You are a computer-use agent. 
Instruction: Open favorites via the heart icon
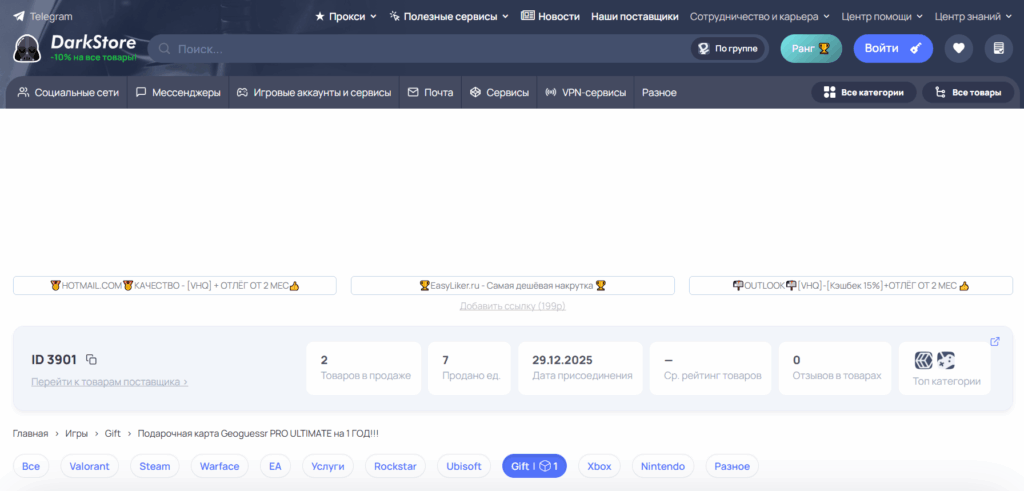click(959, 49)
